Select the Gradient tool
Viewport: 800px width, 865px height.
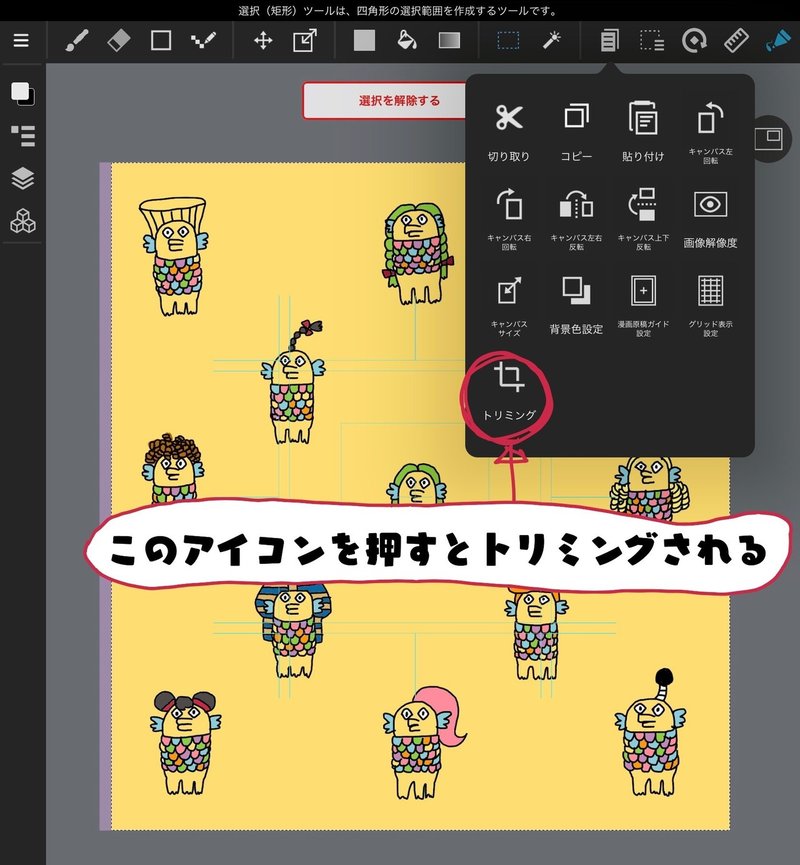coord(448,41)
